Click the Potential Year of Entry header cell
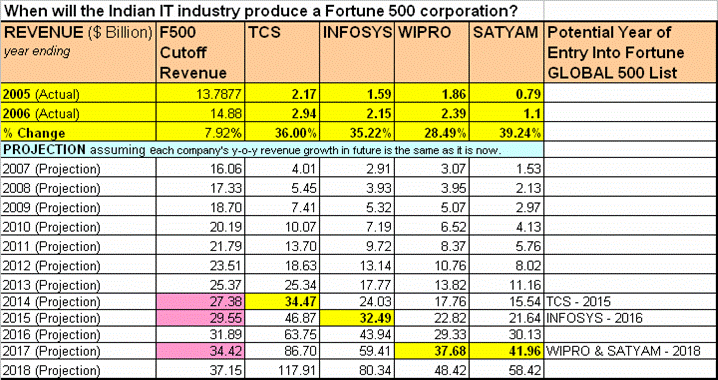 631,52
